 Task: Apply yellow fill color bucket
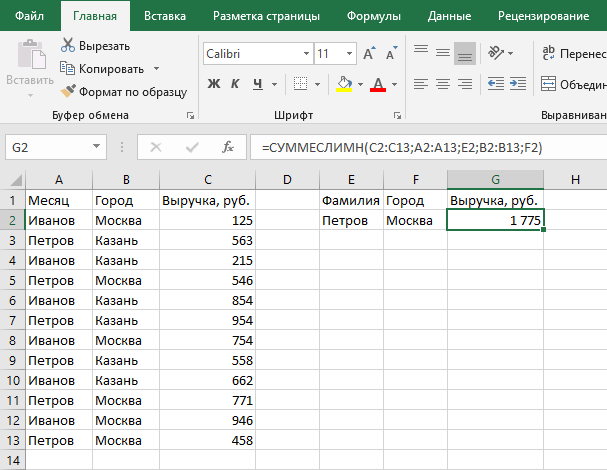tap(344, 84)
